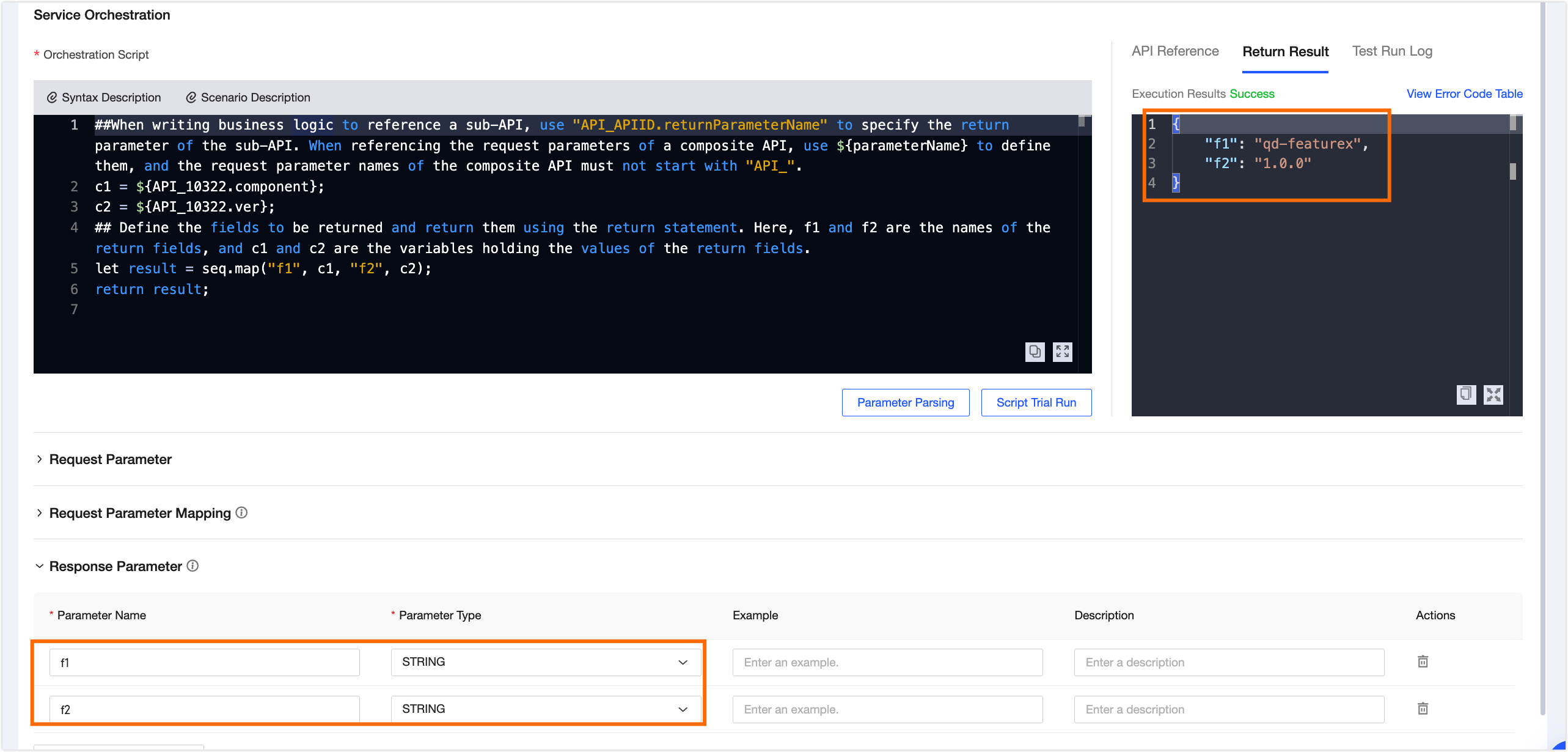Screen dimensions: 1568x752
Task: Copy the orchestration script code
Action: coord(1035,352)
